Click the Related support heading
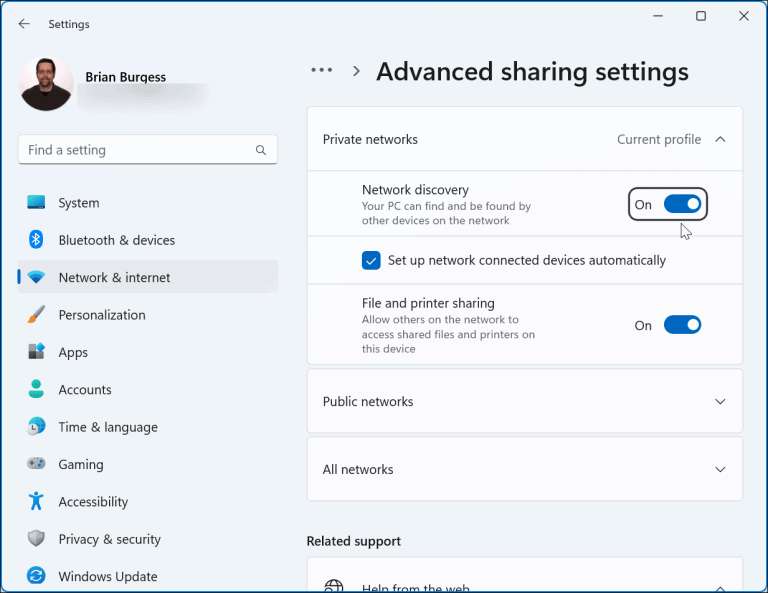 (354, 541)
